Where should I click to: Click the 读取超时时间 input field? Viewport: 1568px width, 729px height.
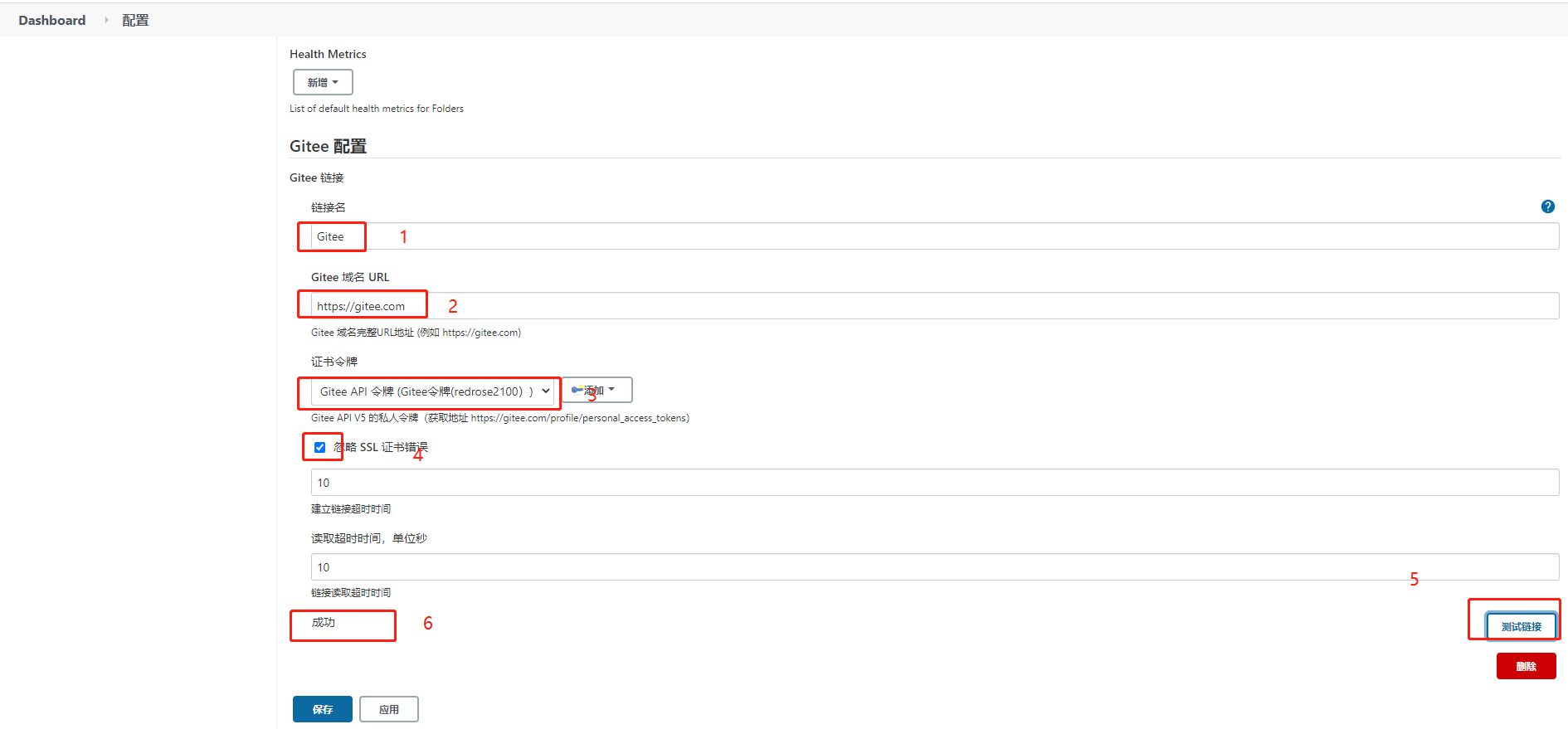click(935, 567)
